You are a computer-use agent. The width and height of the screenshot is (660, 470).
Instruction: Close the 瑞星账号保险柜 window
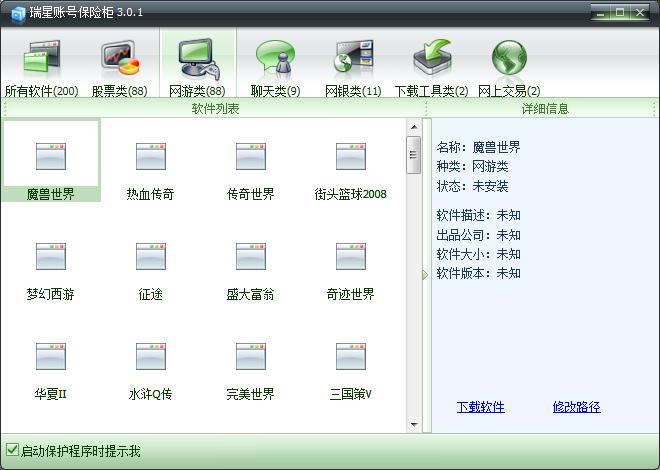(x=640, y=13)
